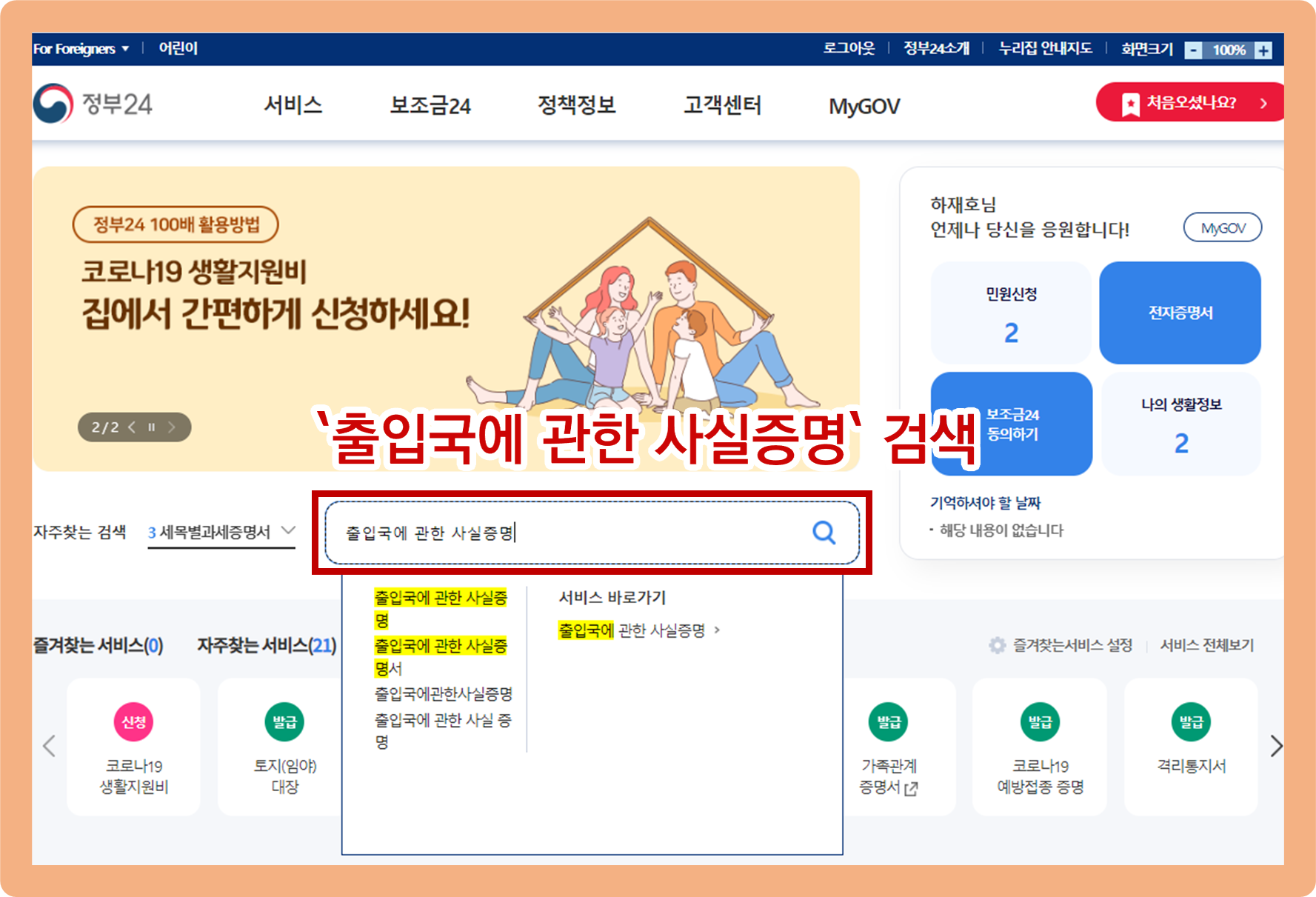Open 나의 생활정보 tile
The width and height of the screenshot is (1316, 897).
(x=1181, y=424)
